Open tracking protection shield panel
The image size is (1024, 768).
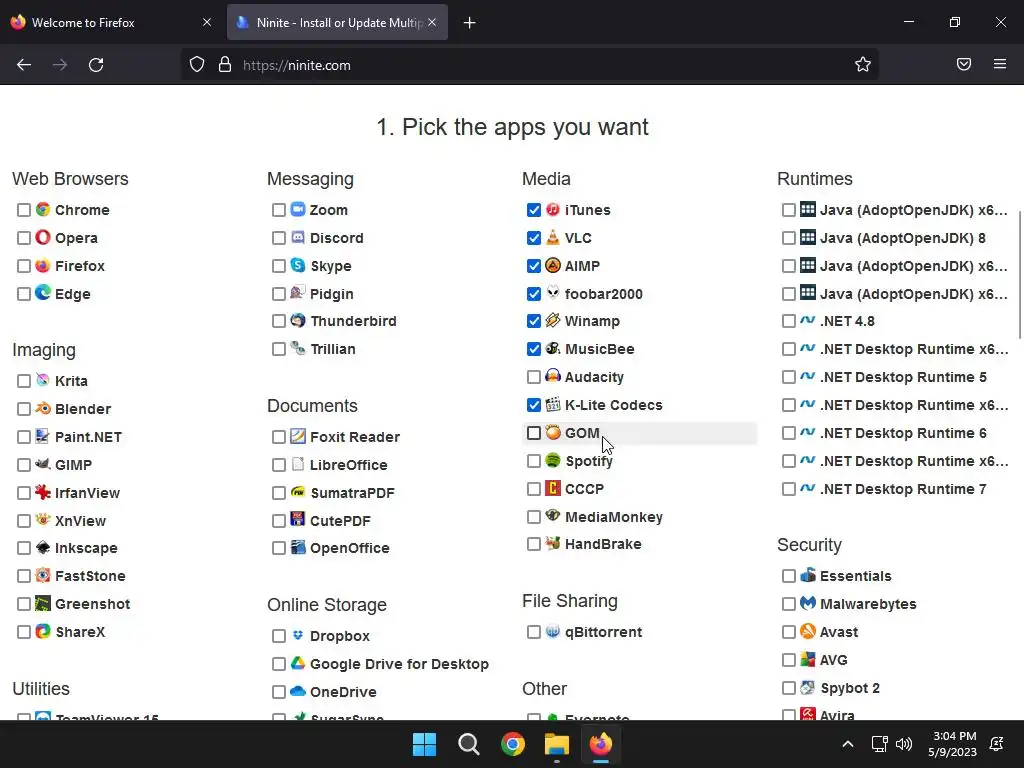tap(197, 65)
